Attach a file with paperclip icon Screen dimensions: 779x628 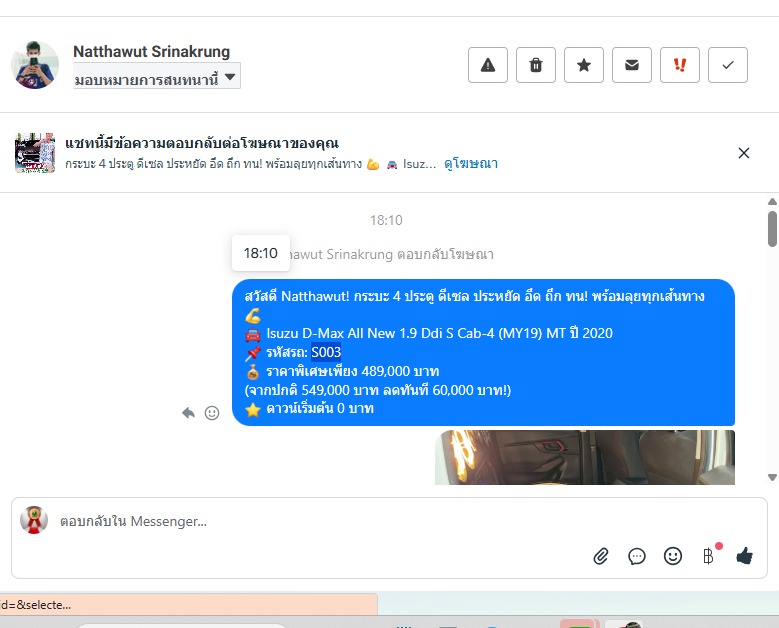coord(601,556)
